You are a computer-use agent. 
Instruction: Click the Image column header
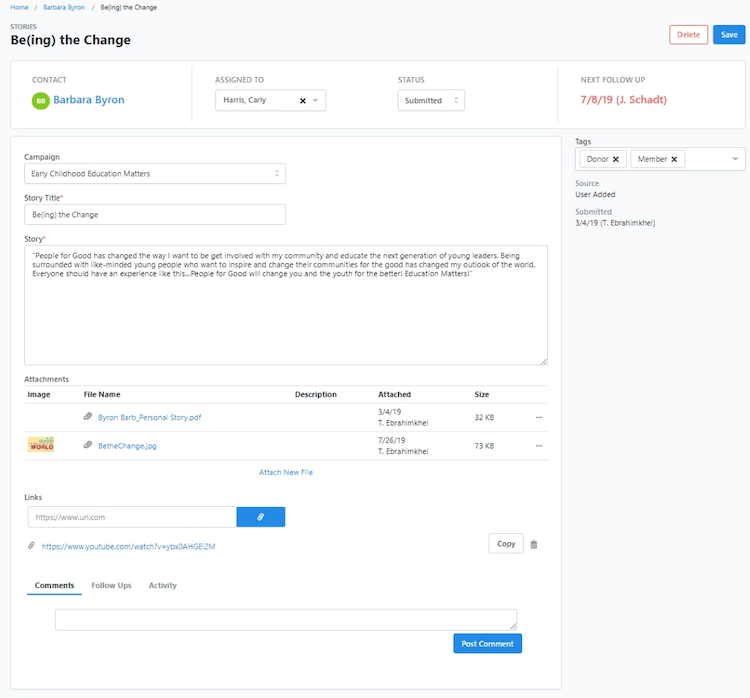click(39, 395)
